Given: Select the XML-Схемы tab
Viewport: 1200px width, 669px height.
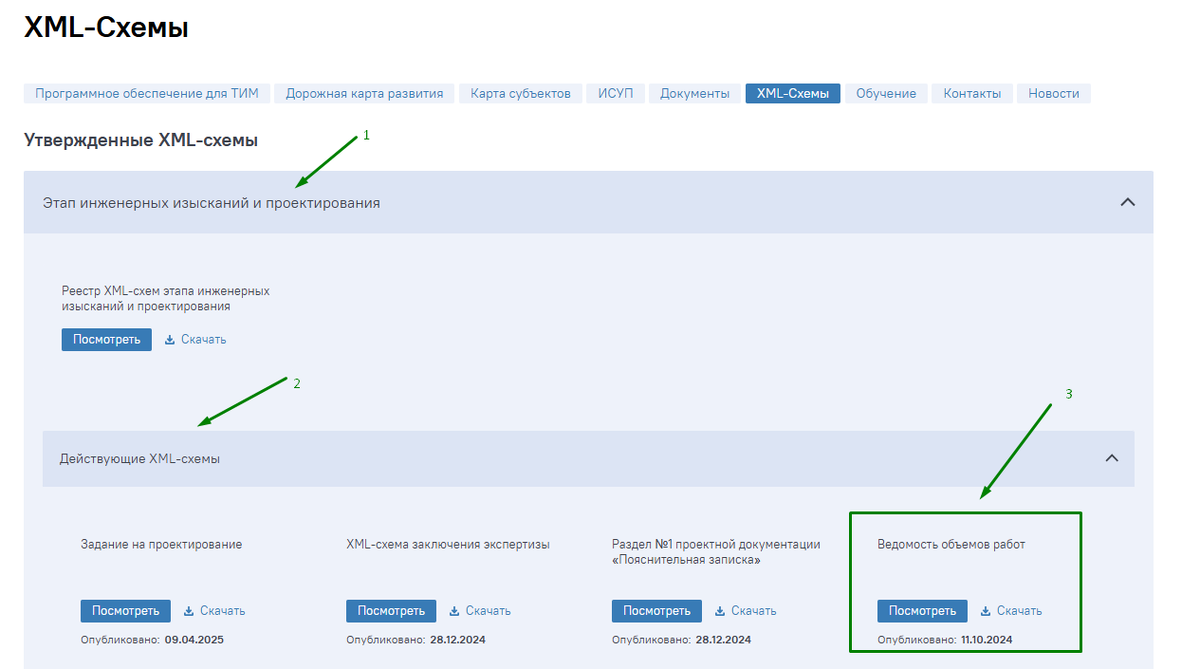Looking at the screenshot, I should coord(793,93).
